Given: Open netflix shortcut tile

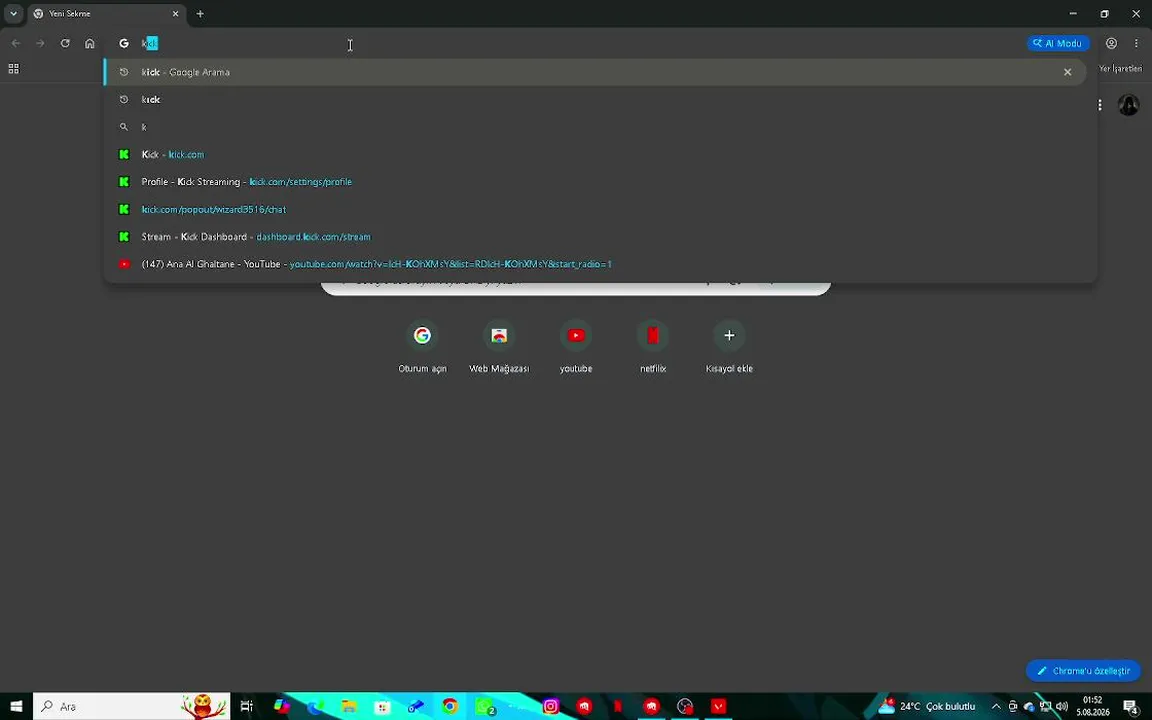Looking at the screenshot, I should click(x=652, y=346).
